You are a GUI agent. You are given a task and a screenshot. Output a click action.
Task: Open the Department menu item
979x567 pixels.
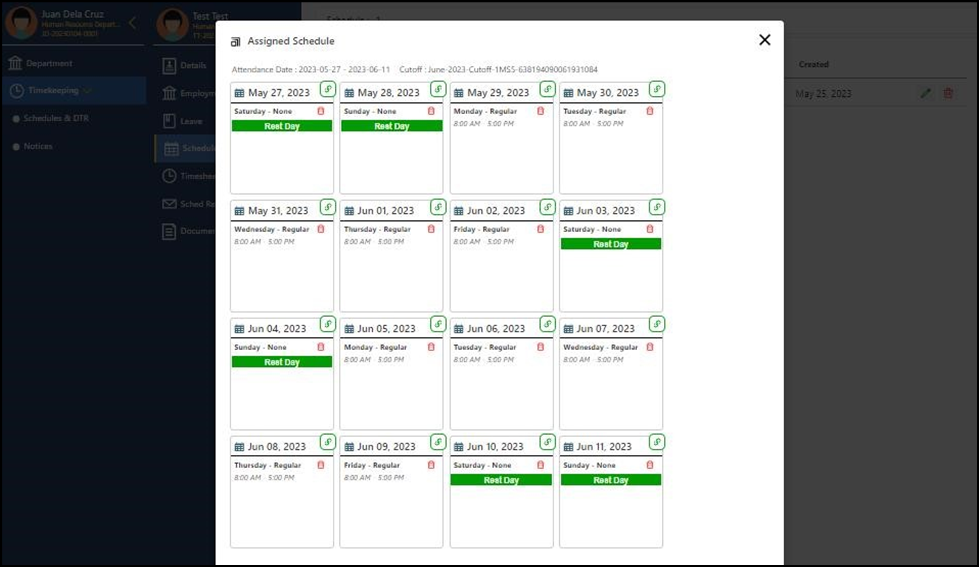tap(49, 64)
